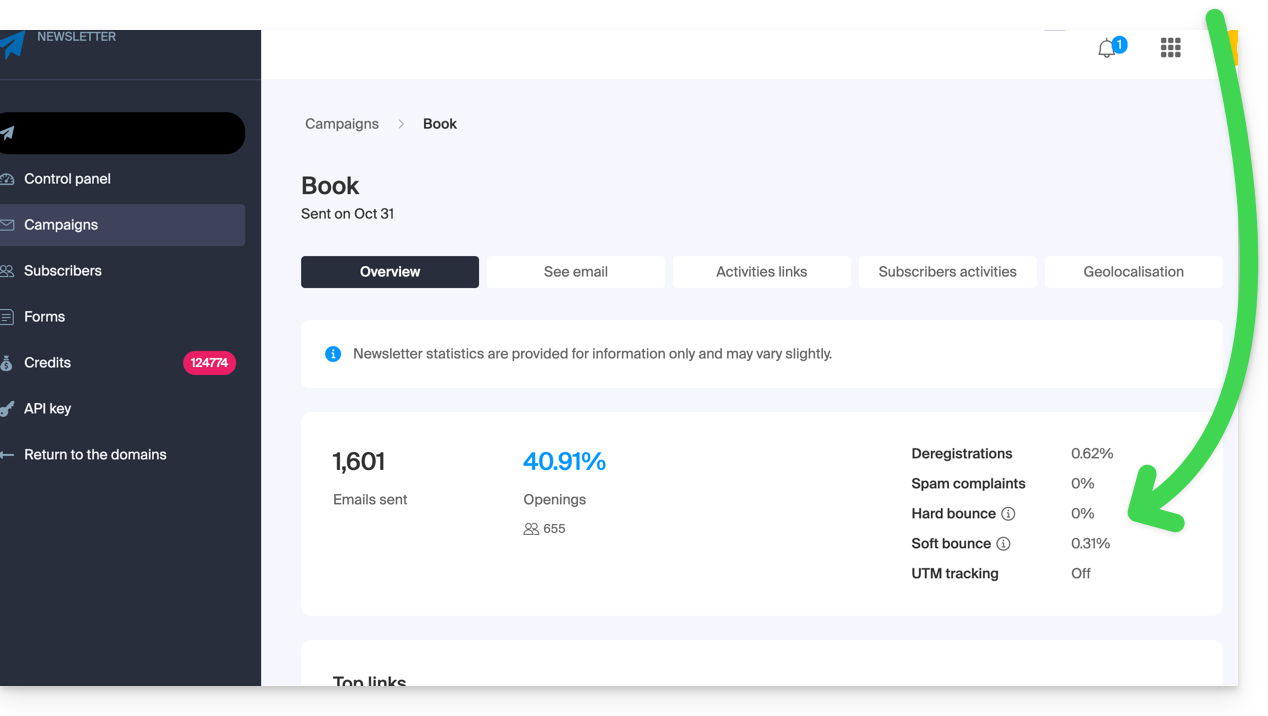Click the 124774 credits badge
This screenshot has width=1268, height=716.
tap(209, 363)
